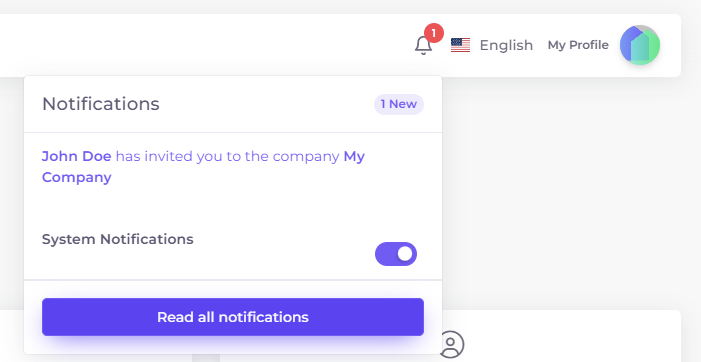Click the red unread count badge

[434, 34]
